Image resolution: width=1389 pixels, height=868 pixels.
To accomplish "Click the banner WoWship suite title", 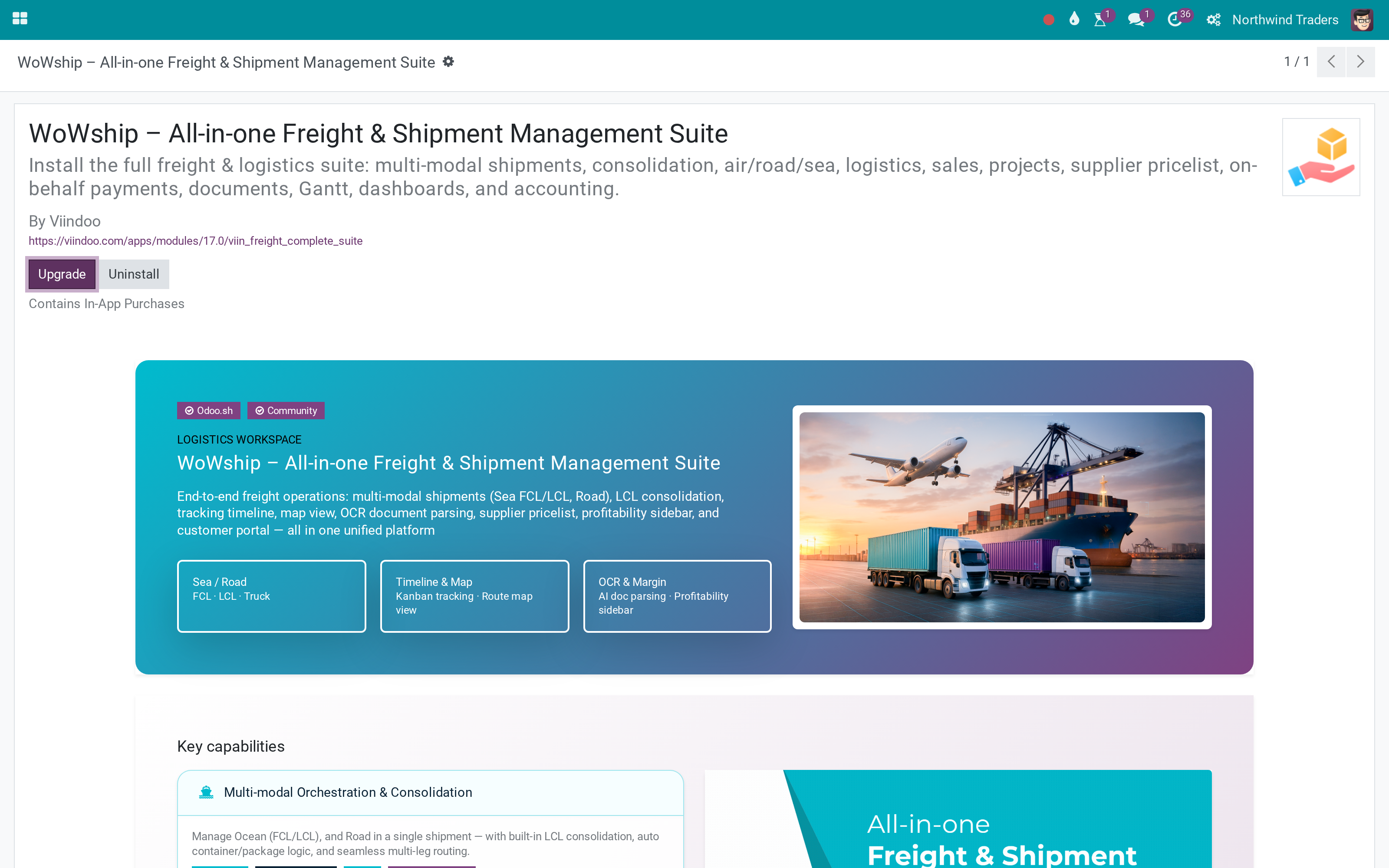I will point(448,463).
